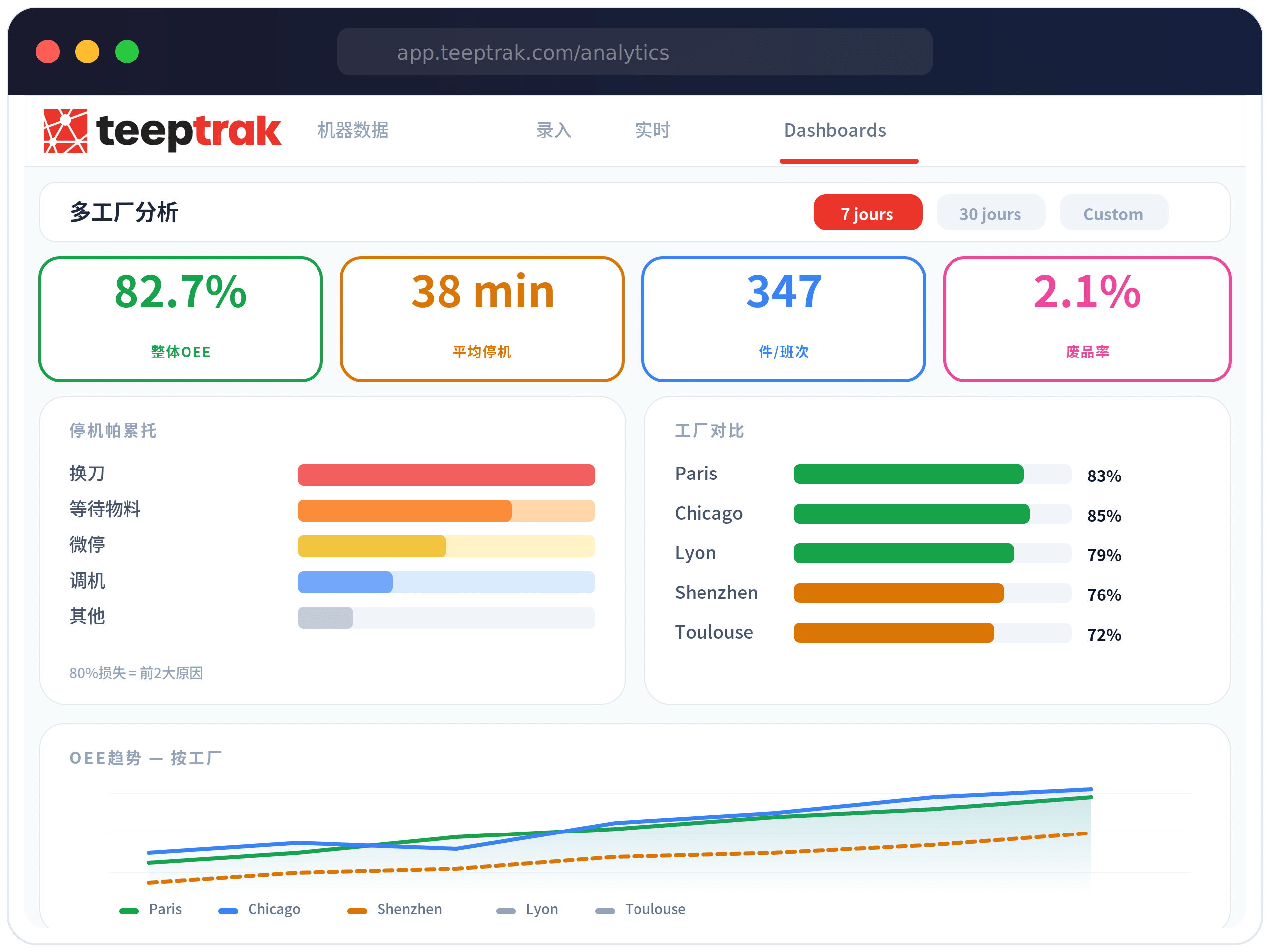The image size is (1270, 952).
Task: Select the 7 jours period button
Action: [x=867, y=213]
